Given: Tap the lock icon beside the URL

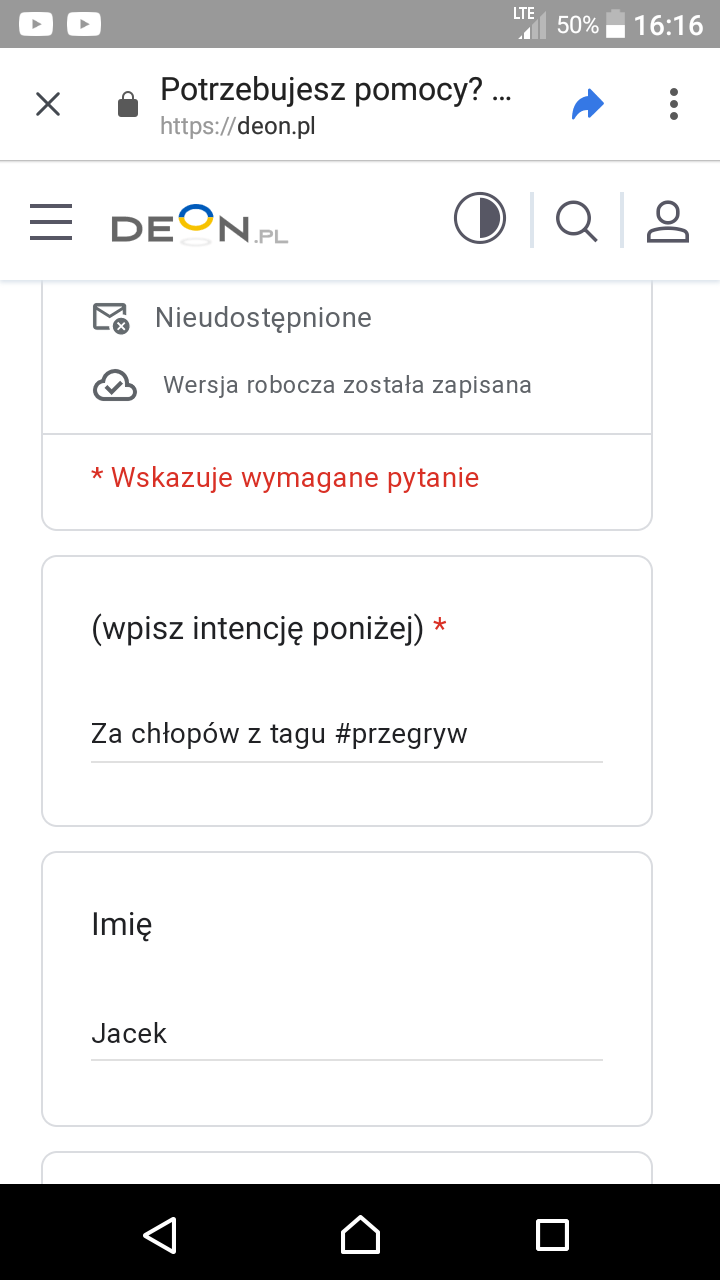Looking at the screenshot, I should pyautogui.click(x=128, y=104).
